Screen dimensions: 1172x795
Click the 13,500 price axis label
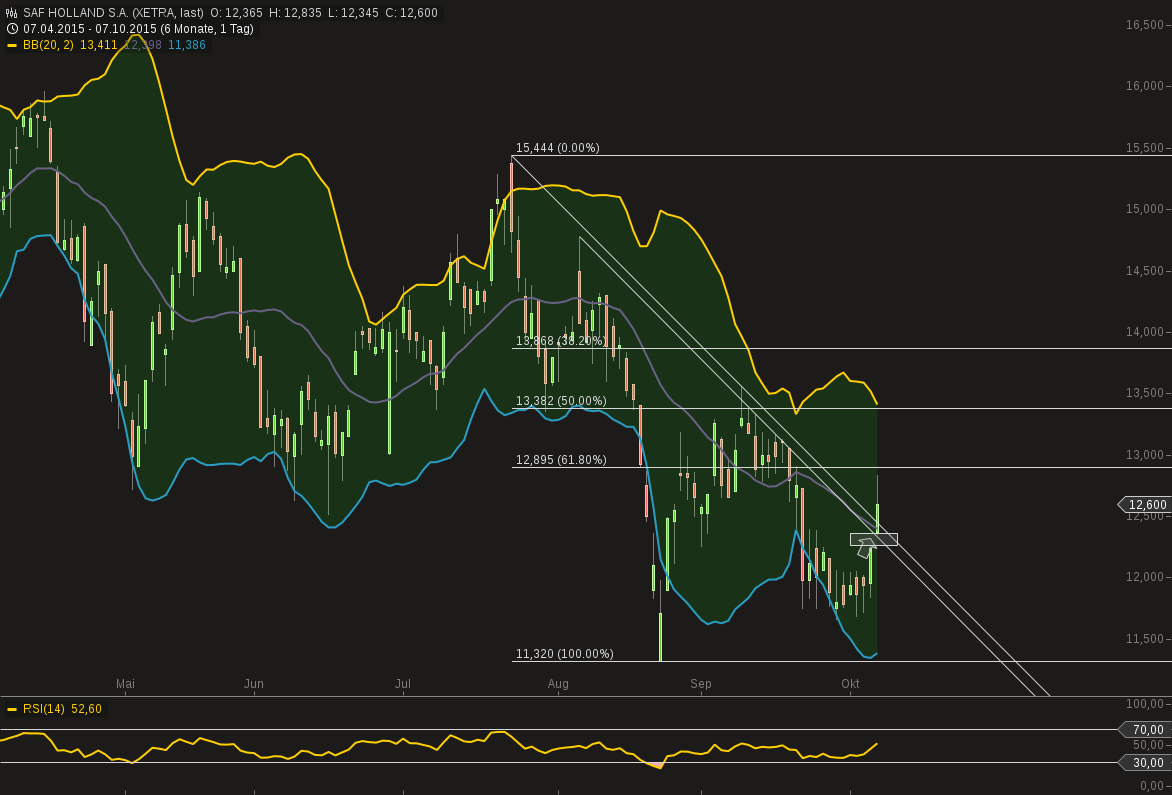(x=1145, y=393)
